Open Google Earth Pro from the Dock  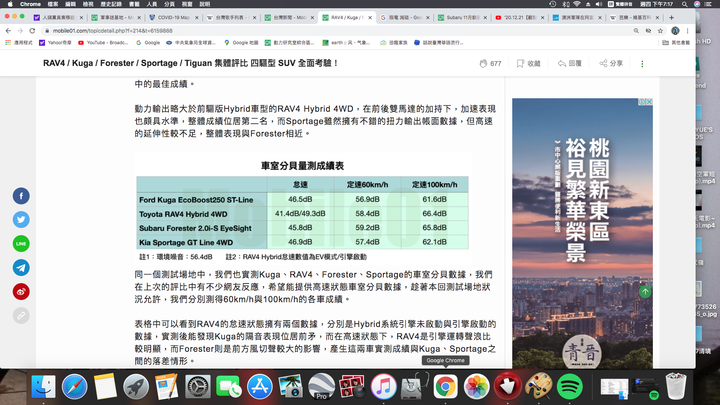click(321, 387)
